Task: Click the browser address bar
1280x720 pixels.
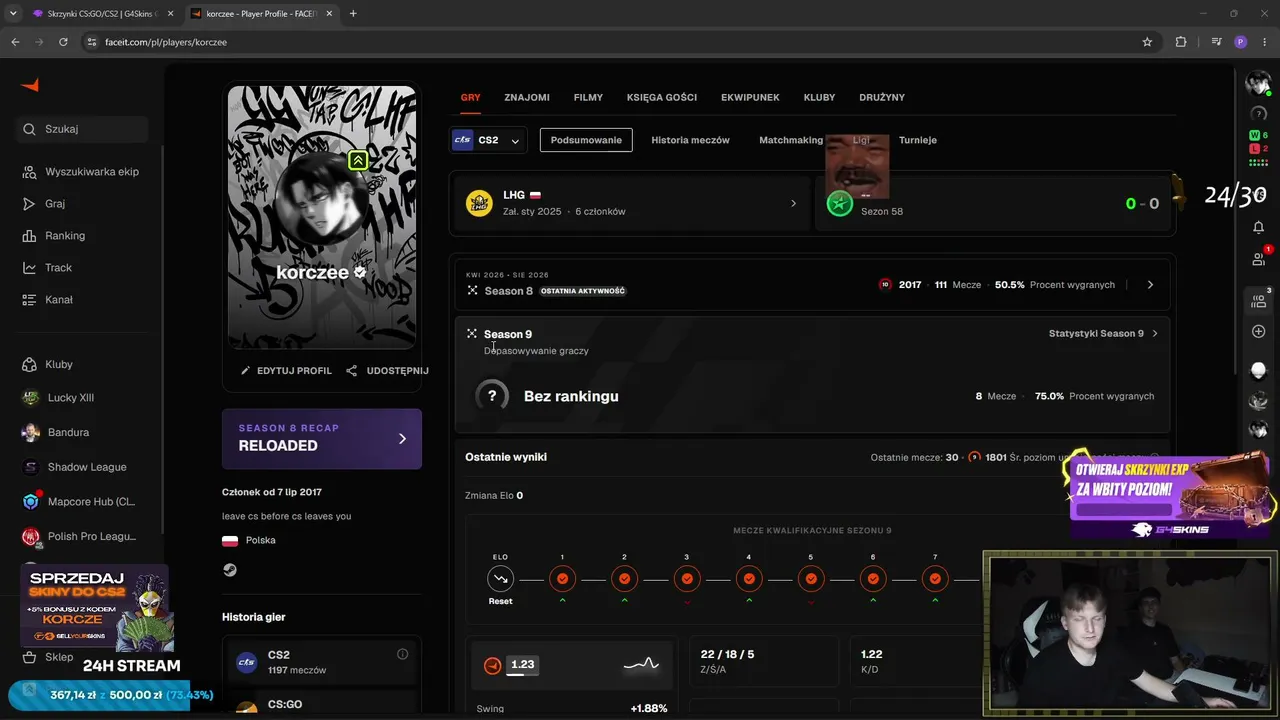Action: 610,42
